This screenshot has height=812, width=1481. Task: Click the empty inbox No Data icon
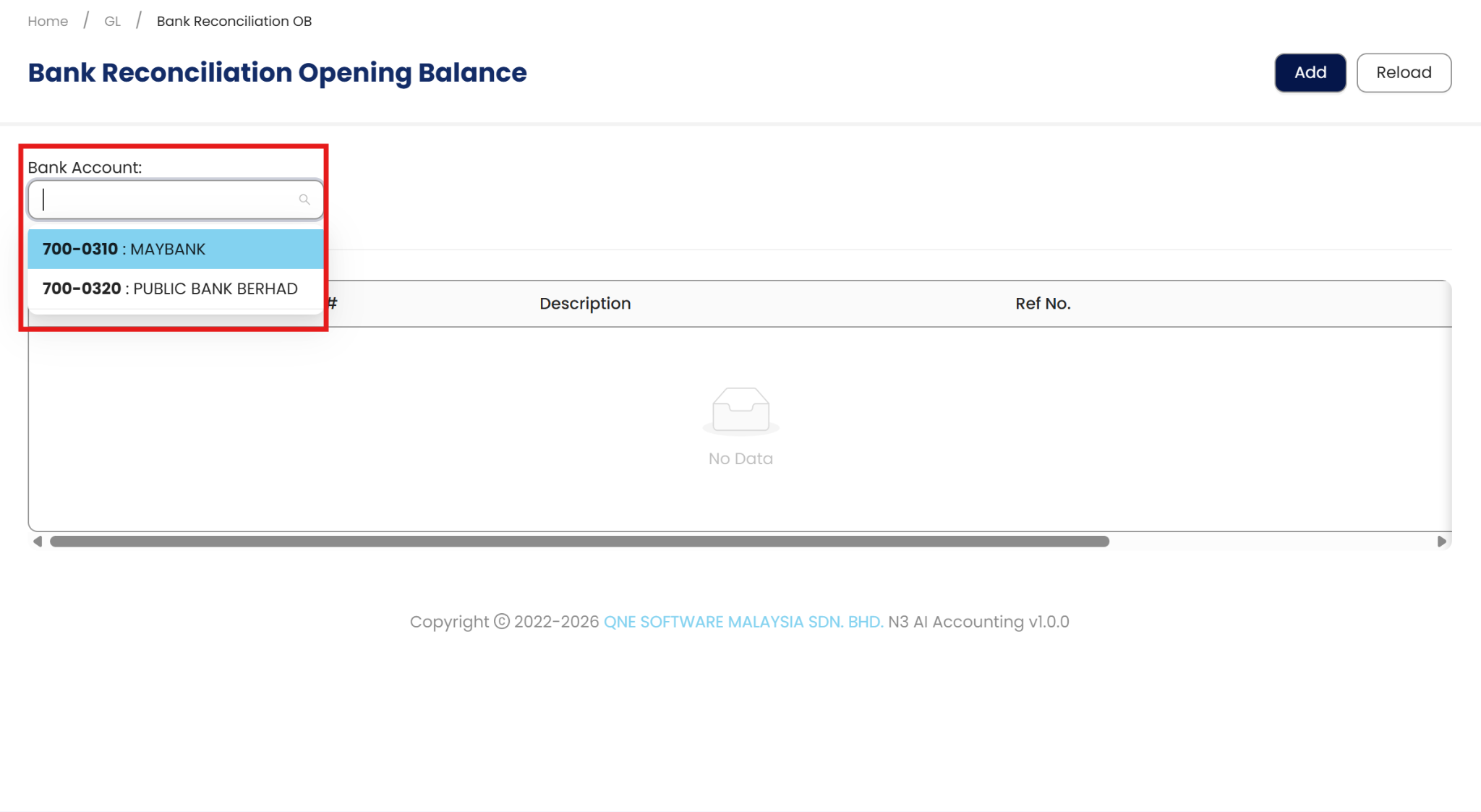(x=740, y=410)
